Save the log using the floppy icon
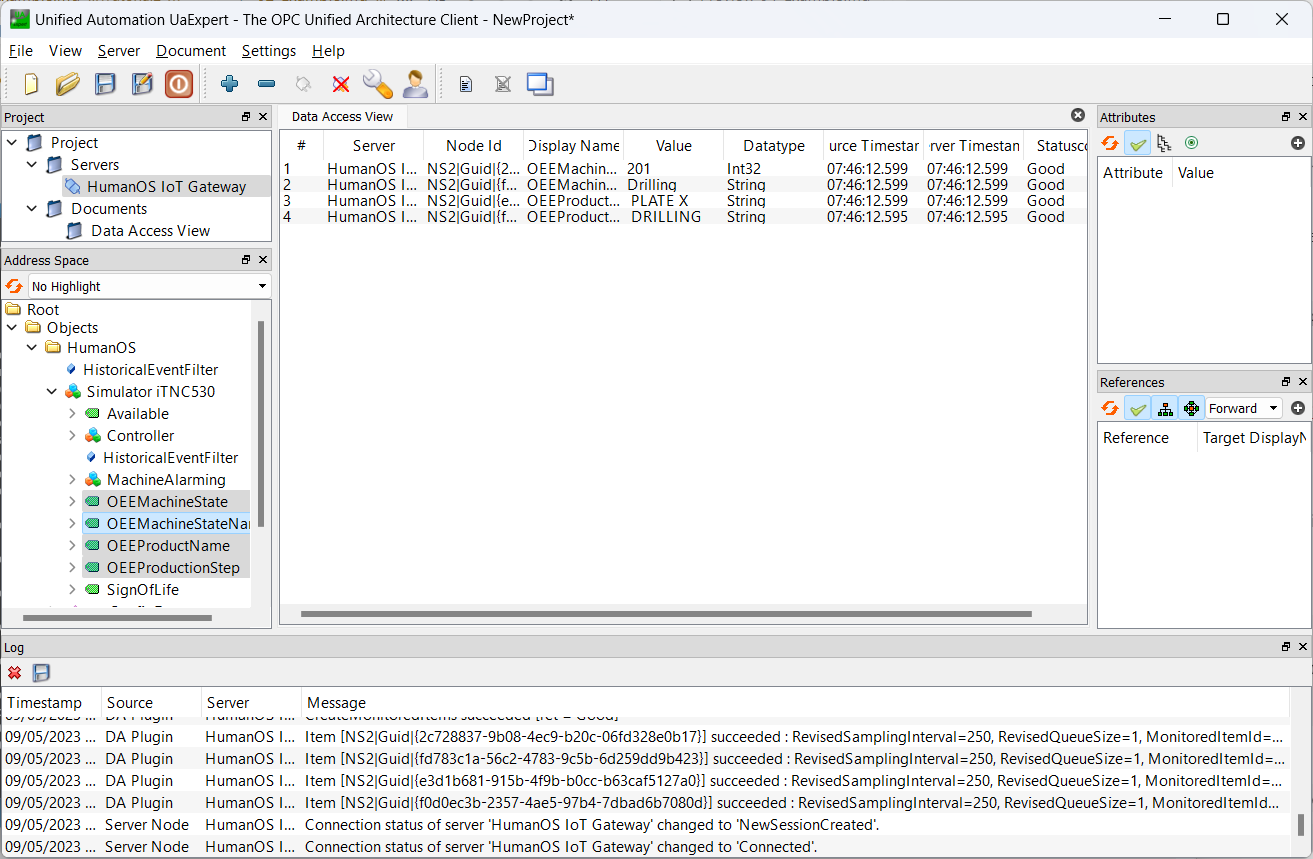 pyautogui.click(x=41, y=673)
